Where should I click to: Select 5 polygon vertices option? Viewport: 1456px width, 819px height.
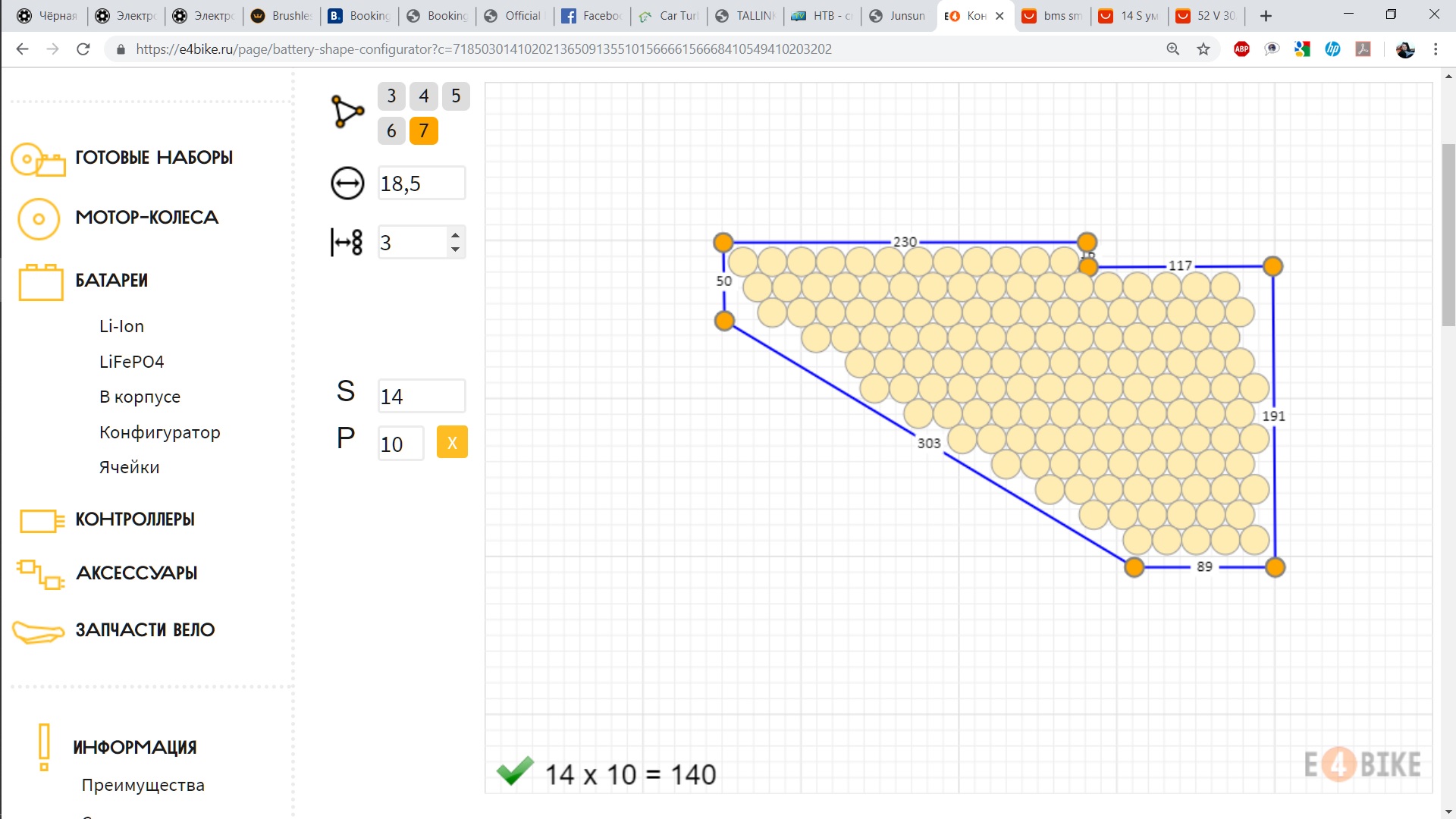coord(456,96)
